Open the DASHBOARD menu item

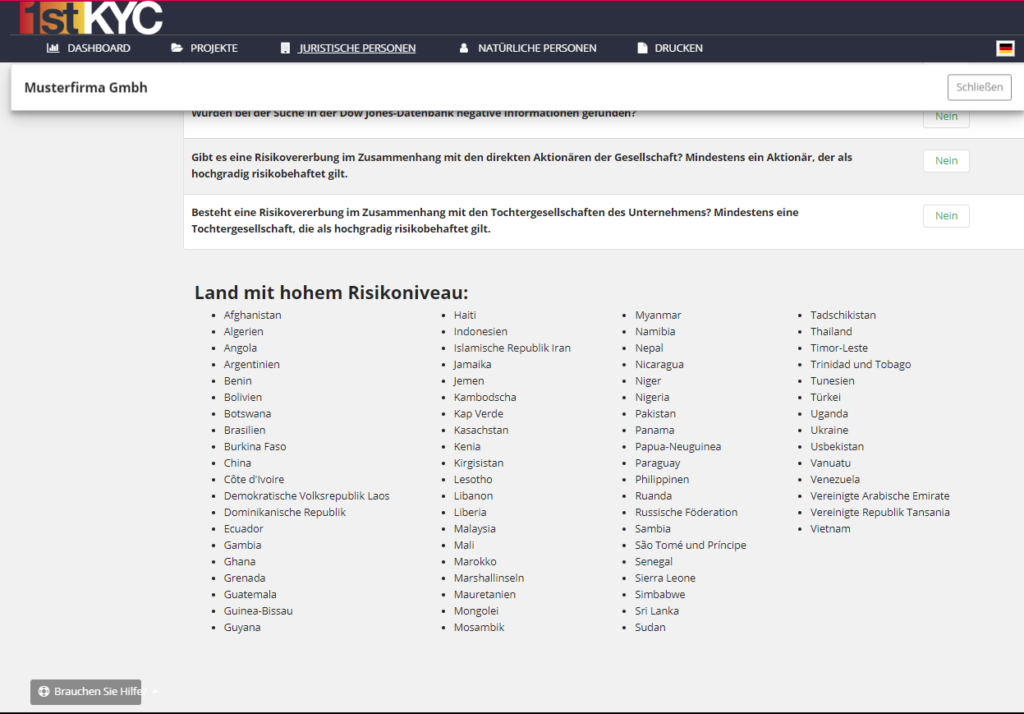pyautogui.click(x=99, y=48)
